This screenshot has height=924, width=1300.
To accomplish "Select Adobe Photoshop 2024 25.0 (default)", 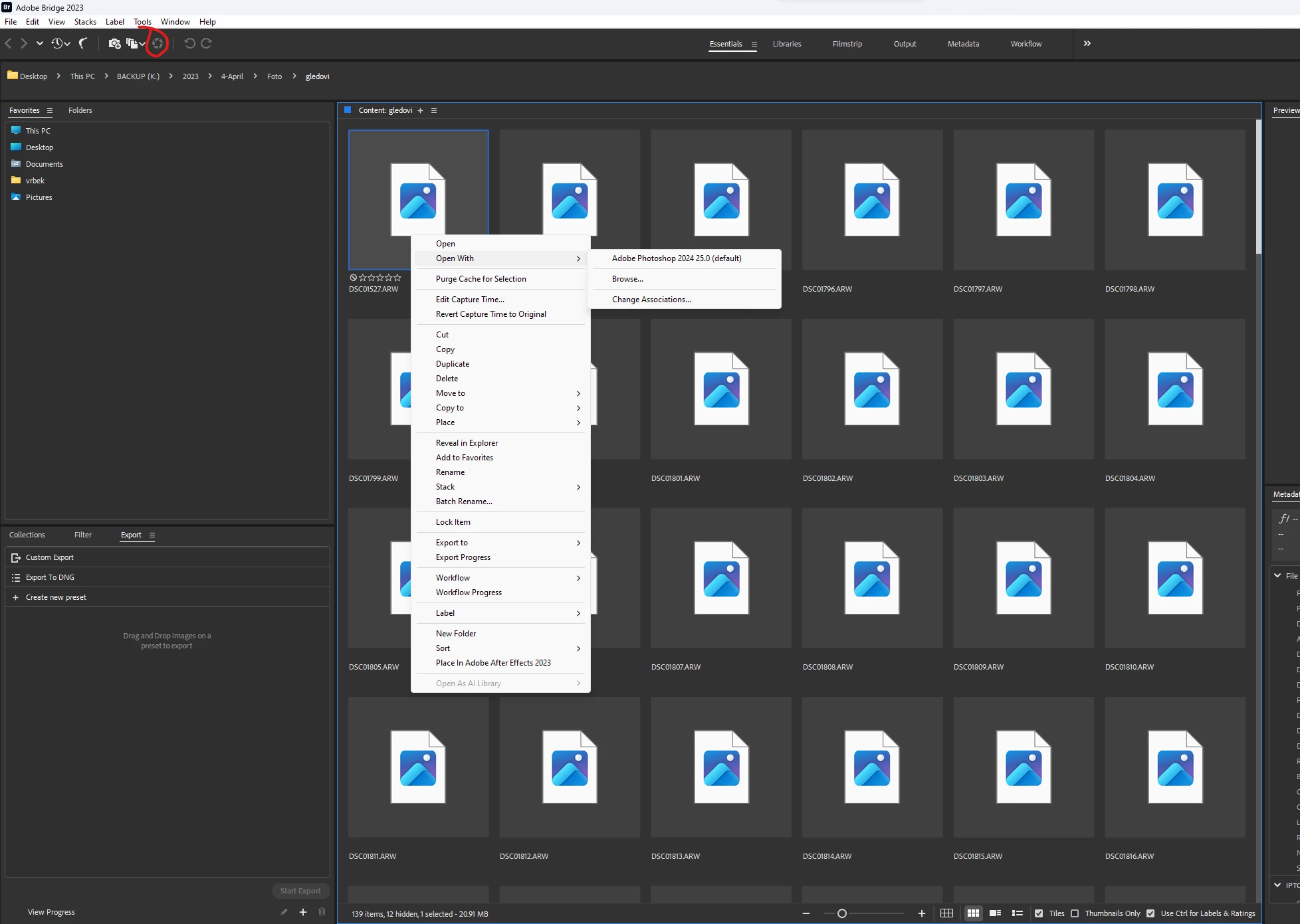I will tap(677, 258).
